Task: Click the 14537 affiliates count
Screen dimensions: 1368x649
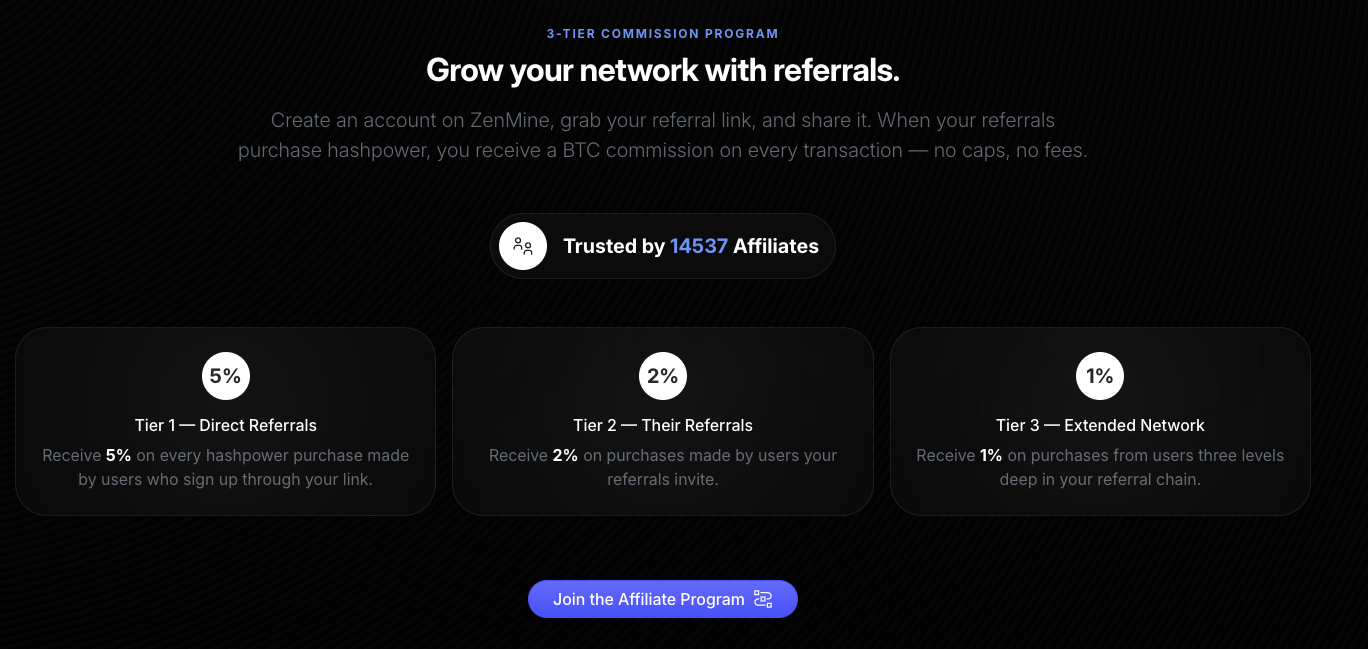Action: (698, 246)
